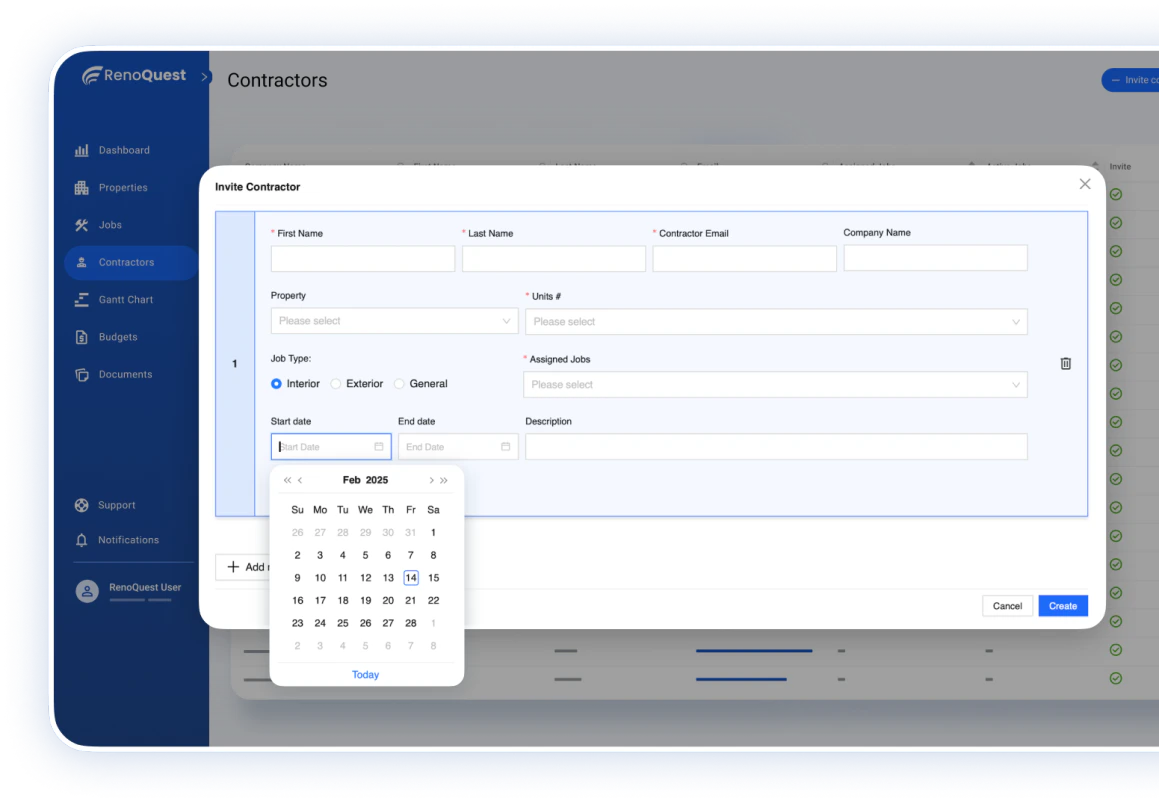Screen dimensions: 1159x798
Task: Select date 20 in the calendar
Action: pos(388,601)
